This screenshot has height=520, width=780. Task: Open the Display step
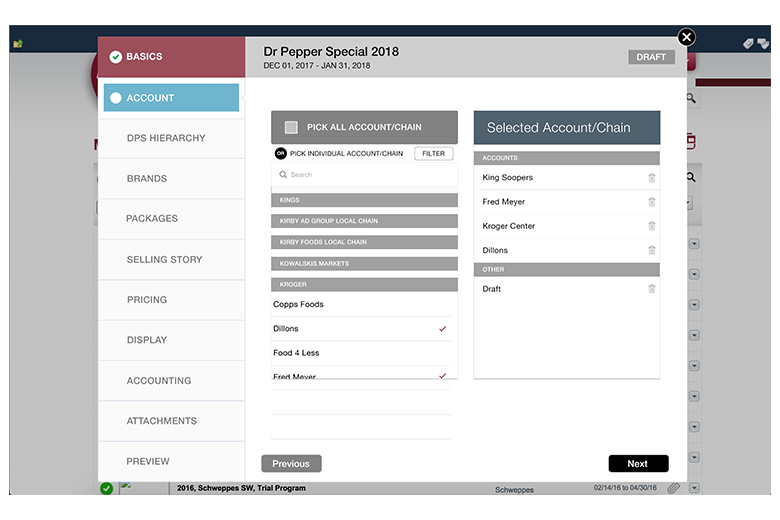171,340
